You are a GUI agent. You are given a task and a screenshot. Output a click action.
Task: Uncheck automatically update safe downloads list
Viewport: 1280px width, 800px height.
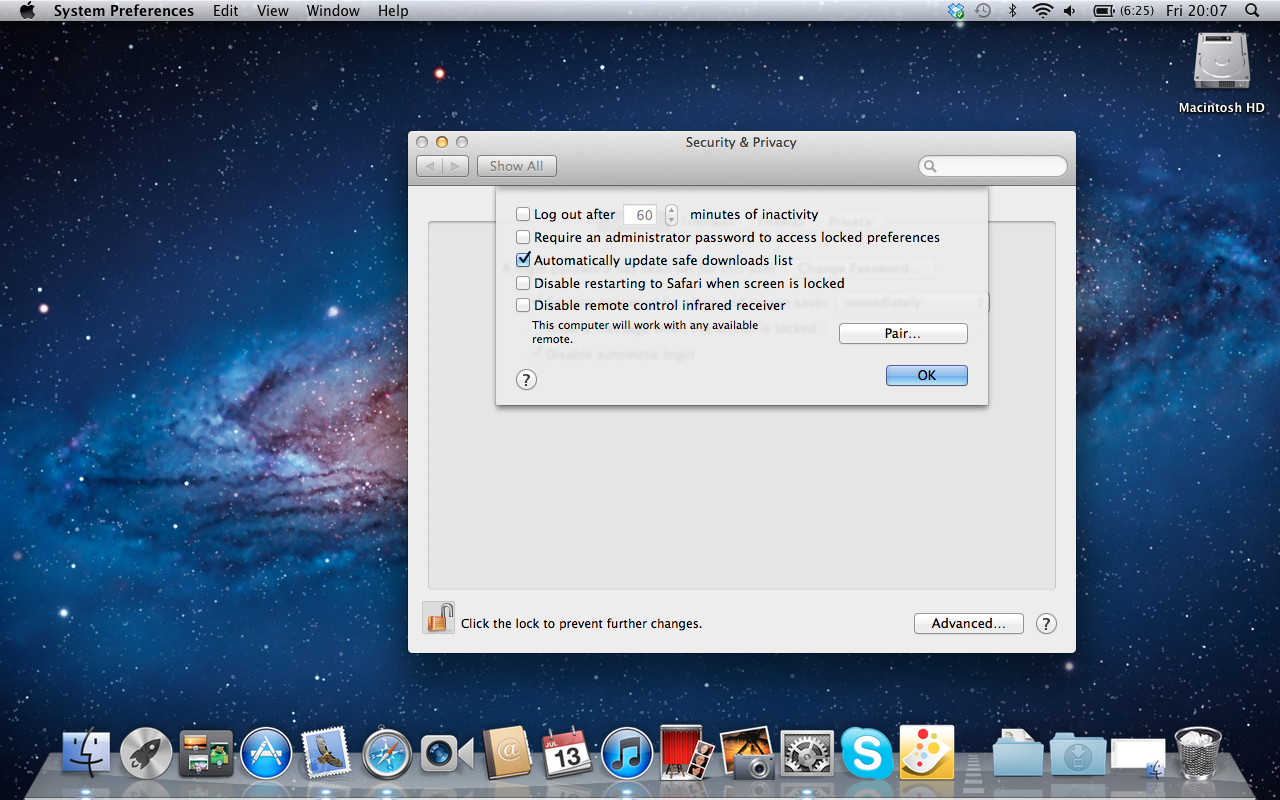(522, 259)
